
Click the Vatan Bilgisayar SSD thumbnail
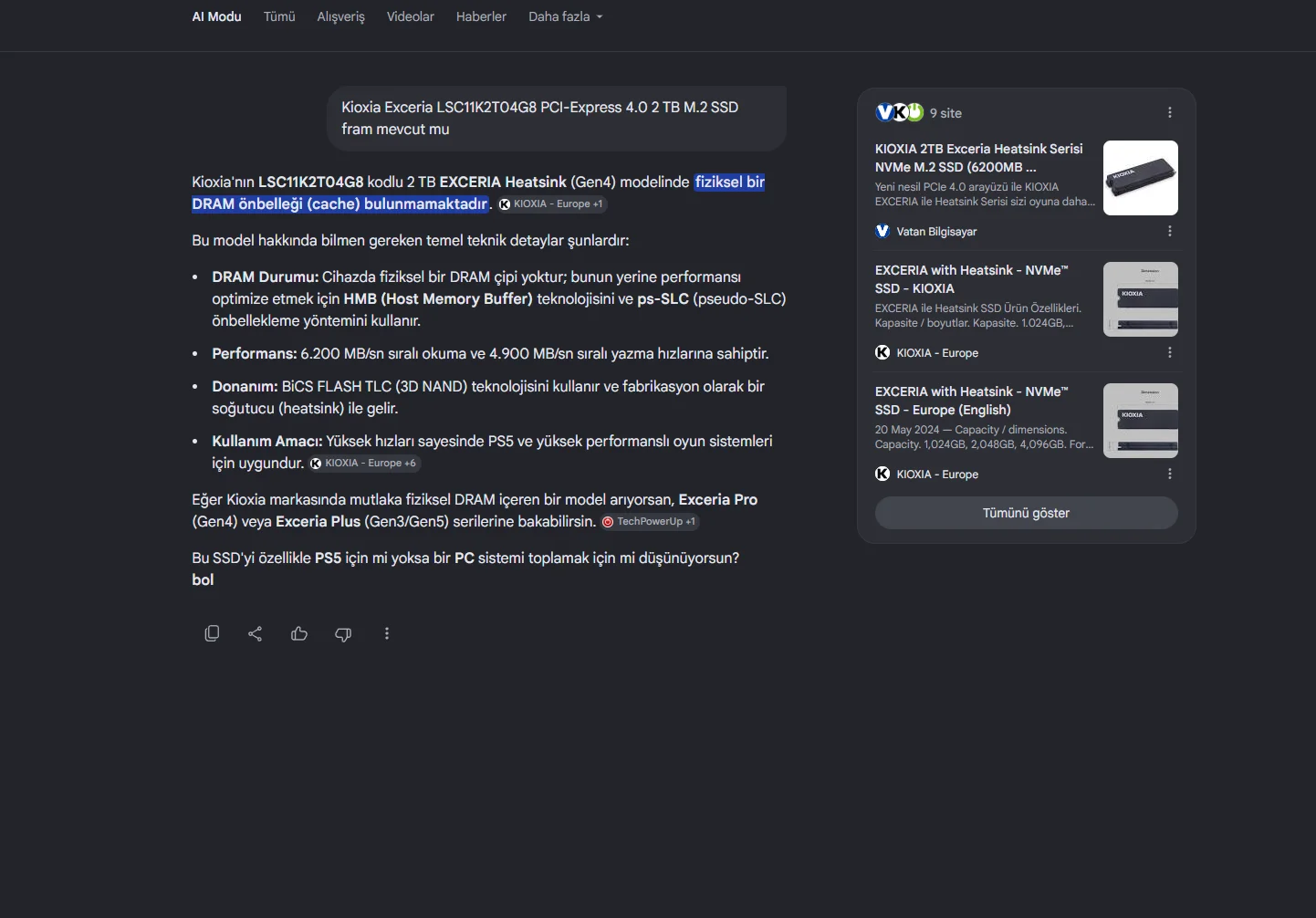pos(1141,178)
